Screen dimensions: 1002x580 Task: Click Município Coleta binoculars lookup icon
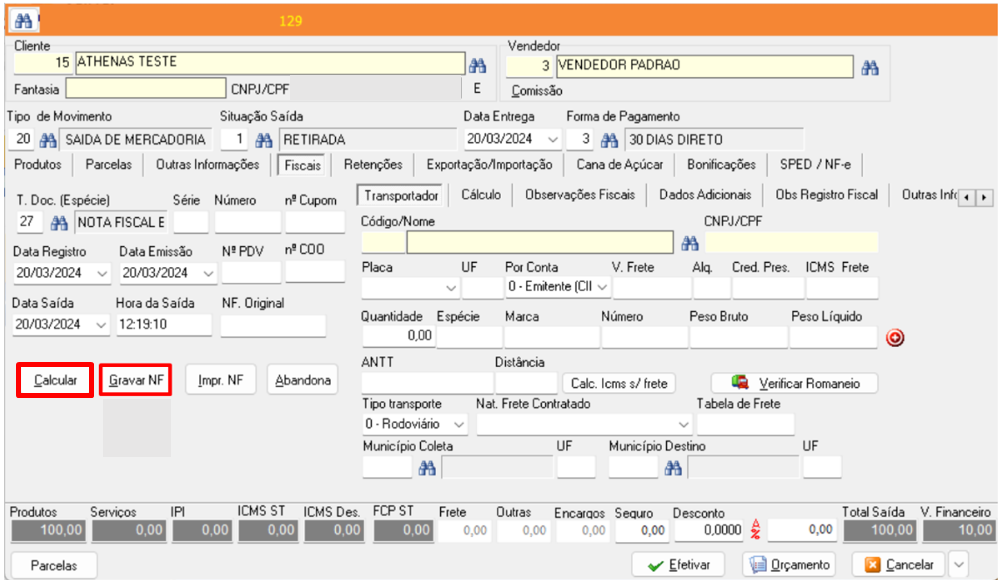pyautogui.click(x=427, y=467)
